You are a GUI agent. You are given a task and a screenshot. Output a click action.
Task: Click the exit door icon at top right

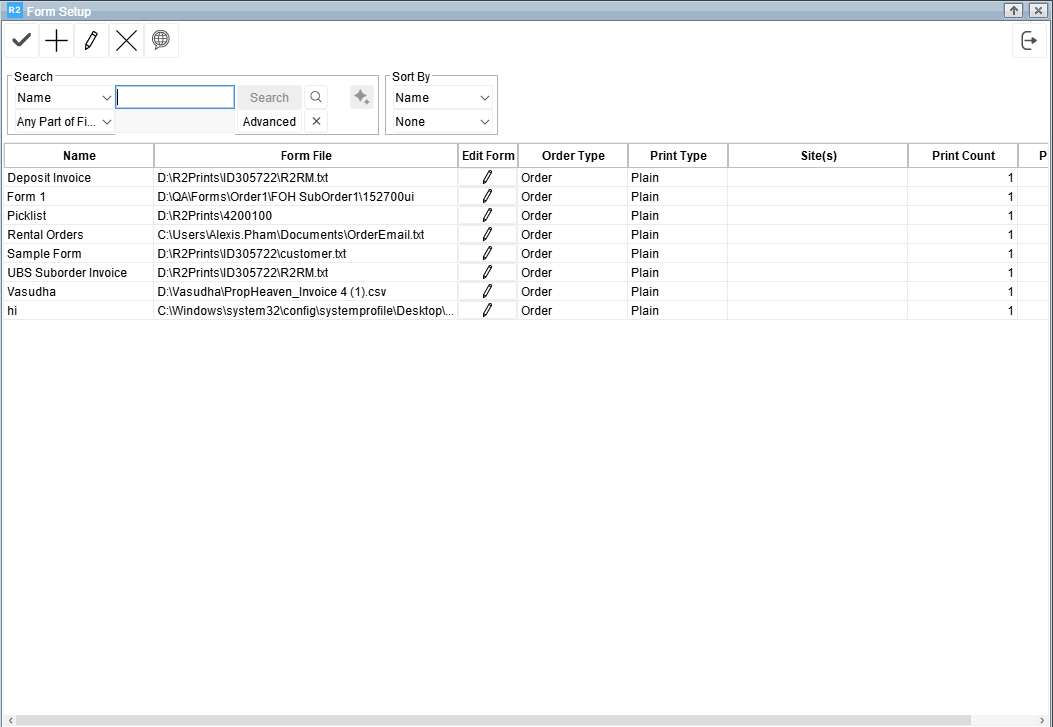click(x=1029, y=41)
